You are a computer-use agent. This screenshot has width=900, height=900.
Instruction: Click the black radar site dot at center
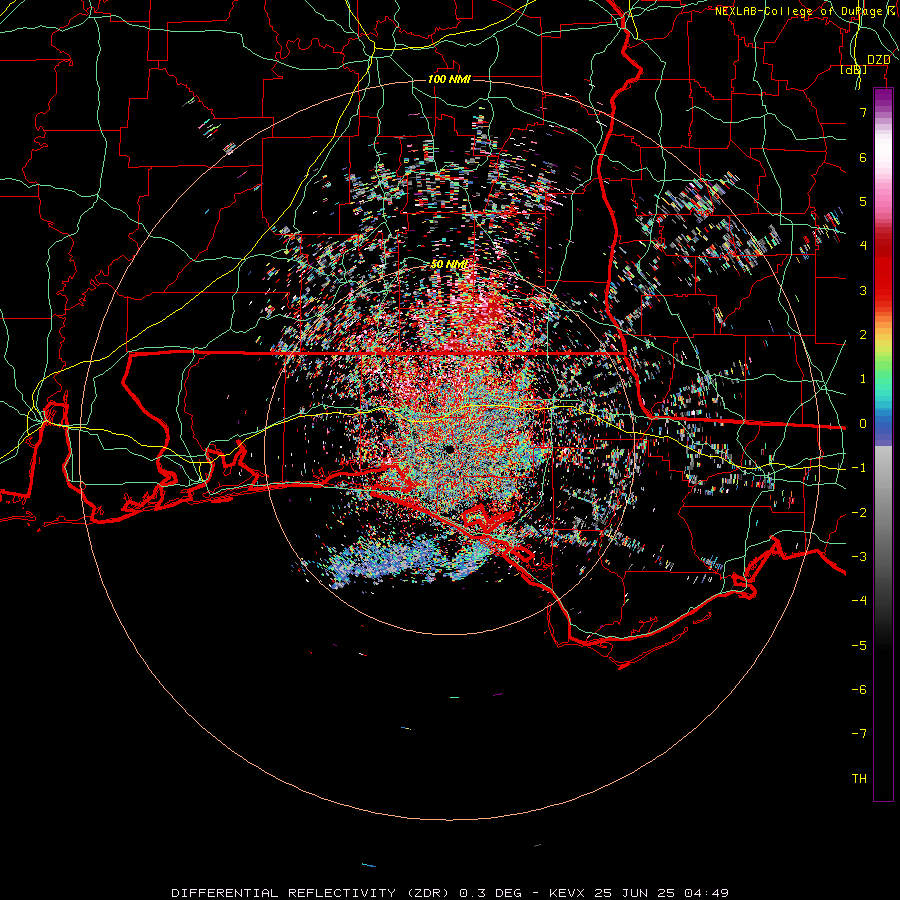click(x=449, y=449)
